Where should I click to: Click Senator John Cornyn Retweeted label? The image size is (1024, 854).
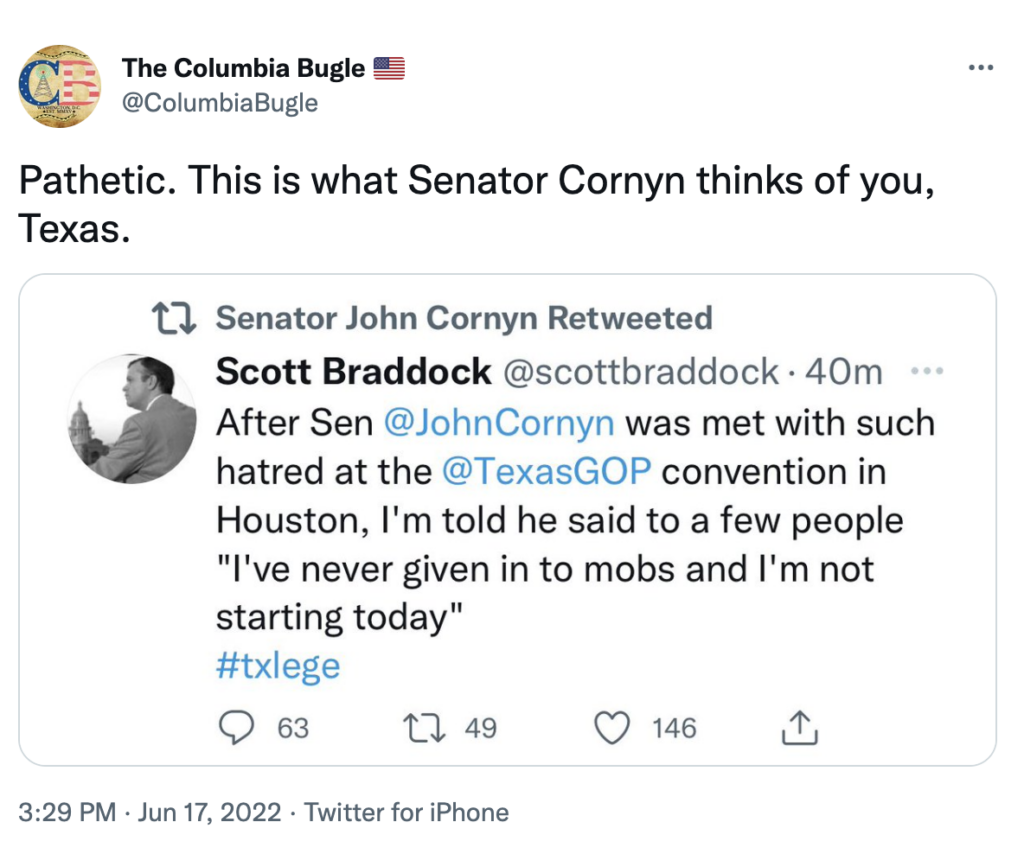coord(464,319)
